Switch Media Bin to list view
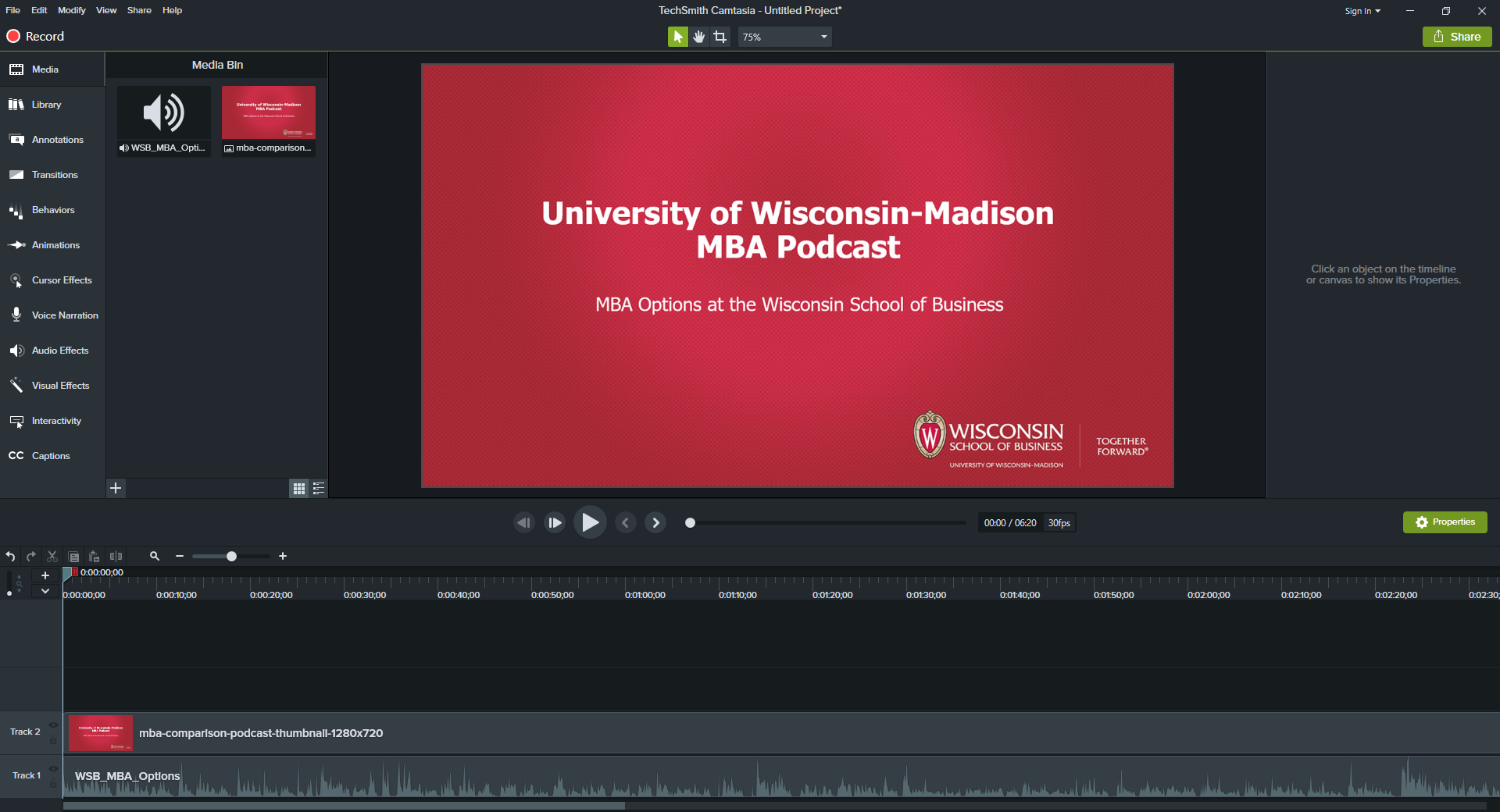The height and width of the screenshot is (812, 1500). pyautogui.click(x=319, y=488)
